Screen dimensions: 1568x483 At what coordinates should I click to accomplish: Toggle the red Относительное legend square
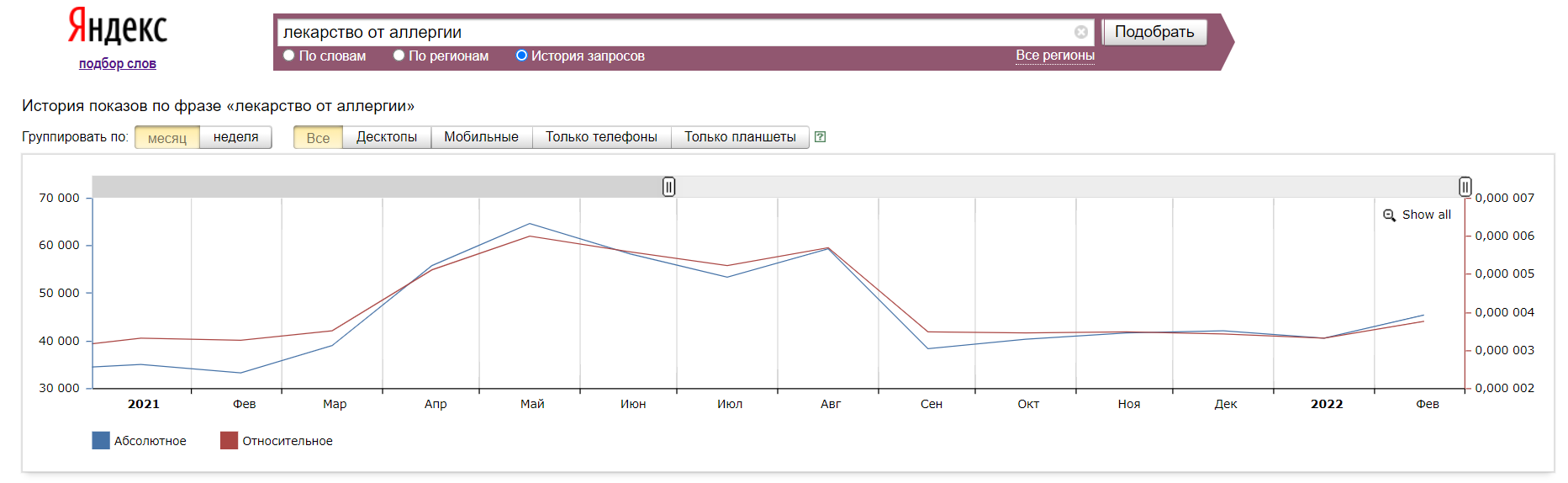click(x=229, y=440)
